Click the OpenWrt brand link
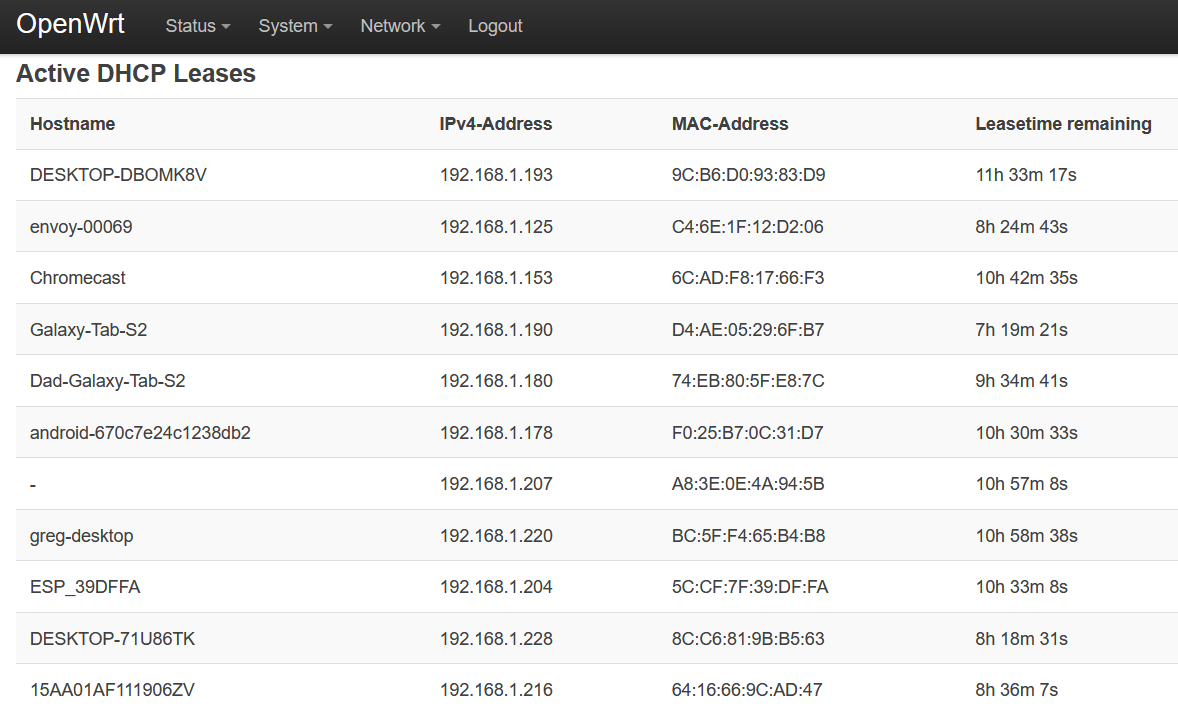 coord(70,24)
